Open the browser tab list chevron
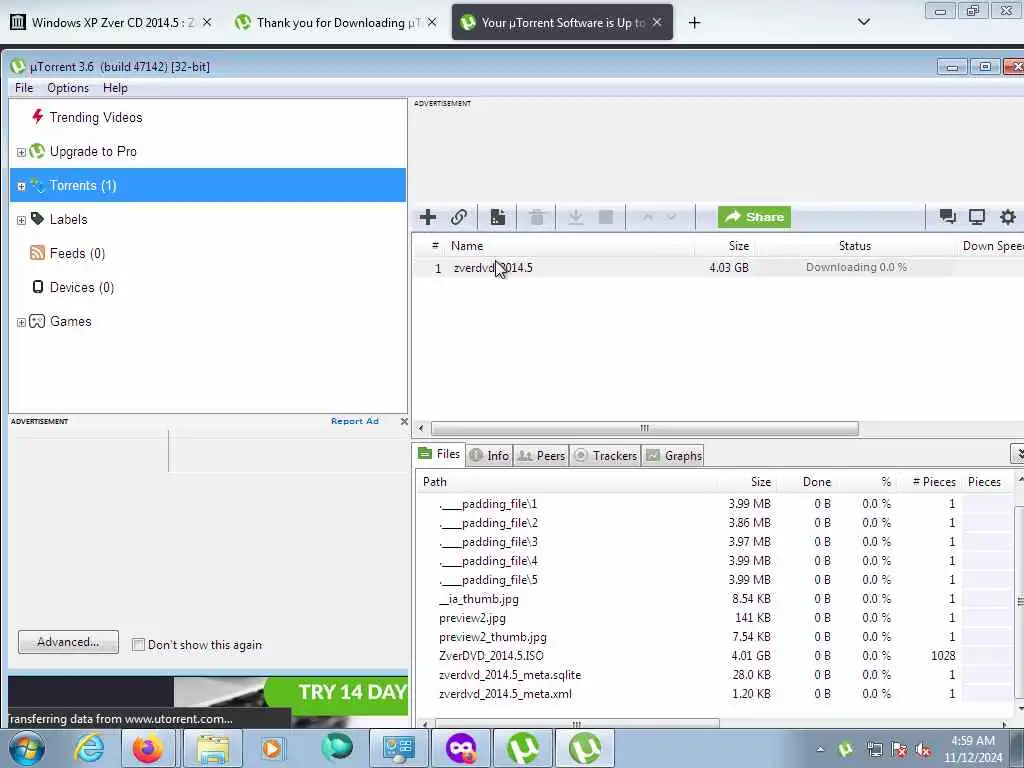Viewport: 1024px width, 768px height. point(863,22)
